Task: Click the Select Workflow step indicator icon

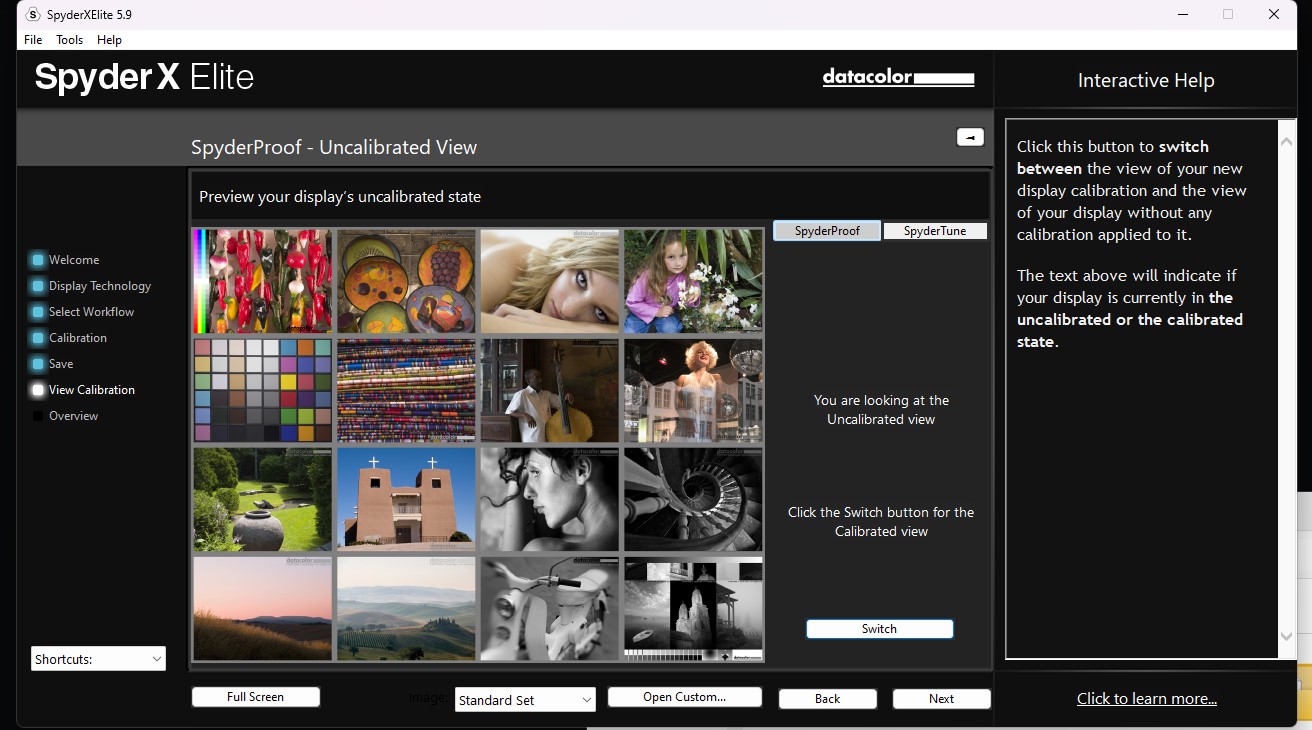Action: 38,312
